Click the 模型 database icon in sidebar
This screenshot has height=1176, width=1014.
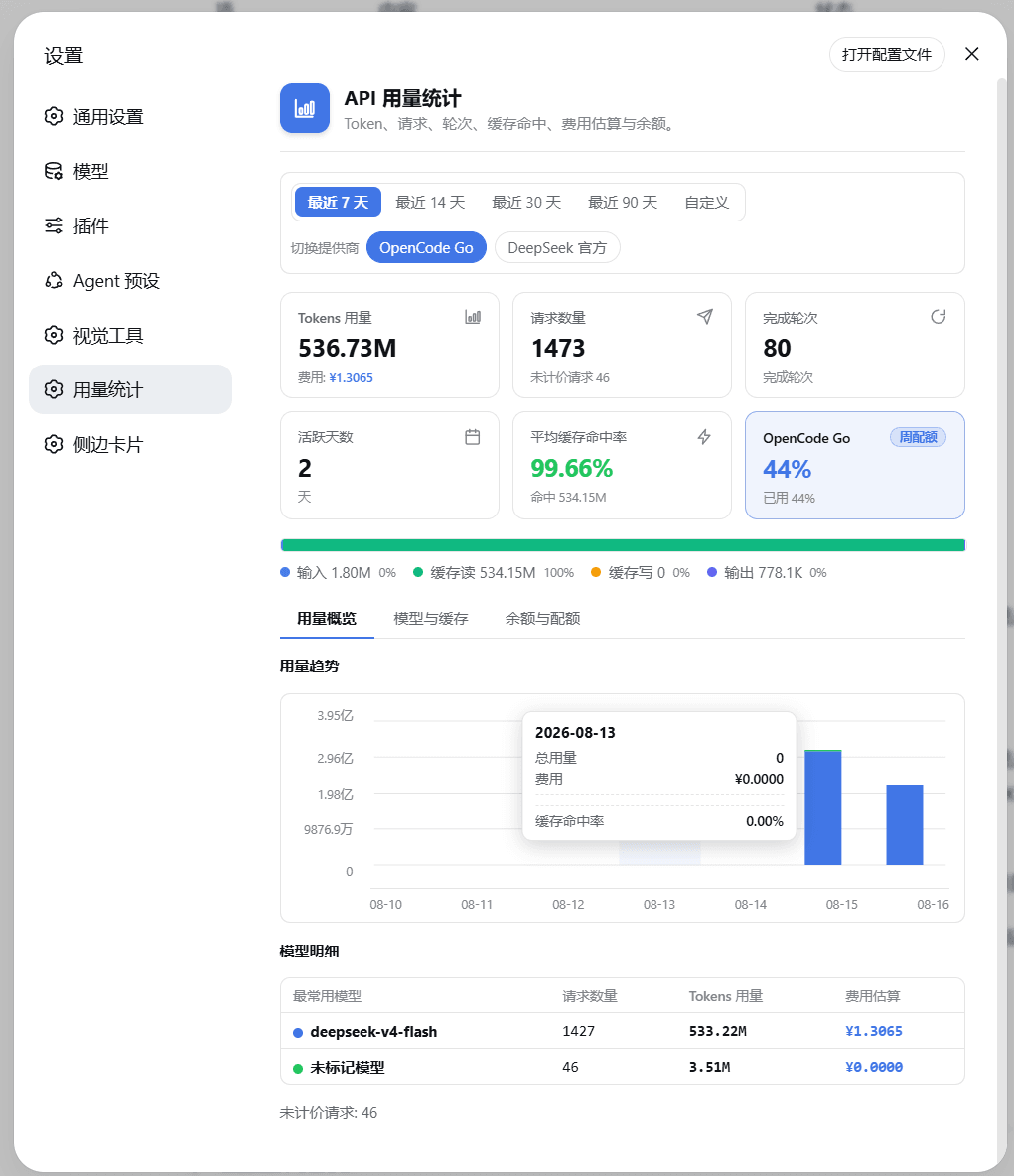tap(54, 171)
